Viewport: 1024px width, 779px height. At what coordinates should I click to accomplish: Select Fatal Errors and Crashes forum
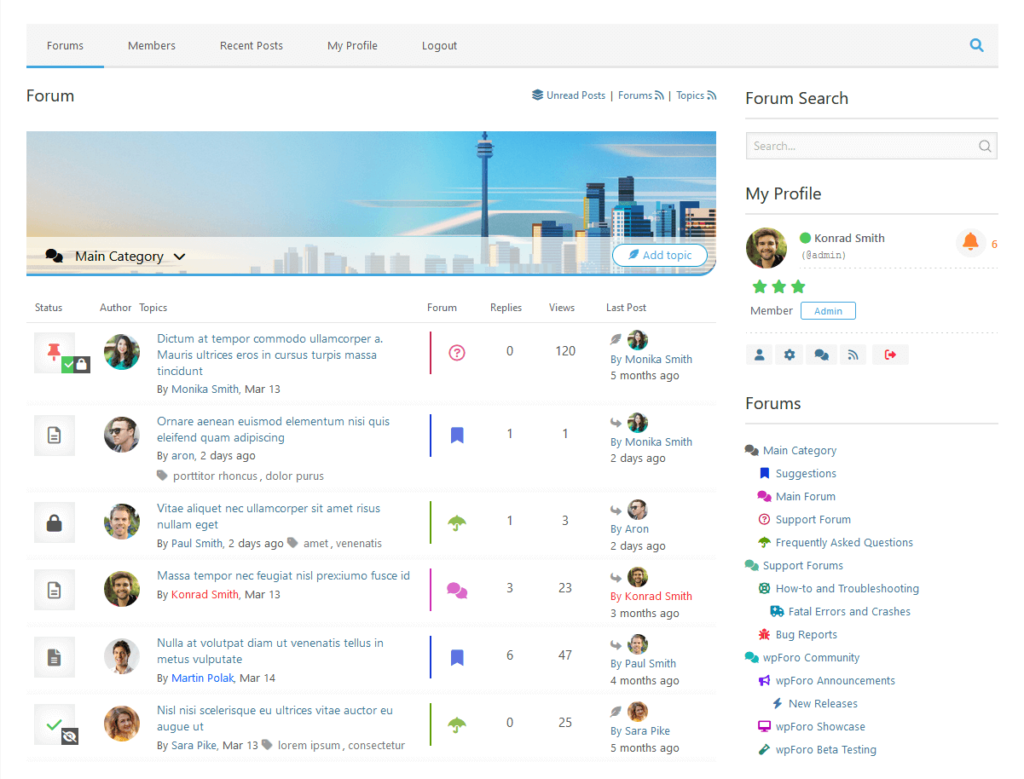[x=849, y=611]
